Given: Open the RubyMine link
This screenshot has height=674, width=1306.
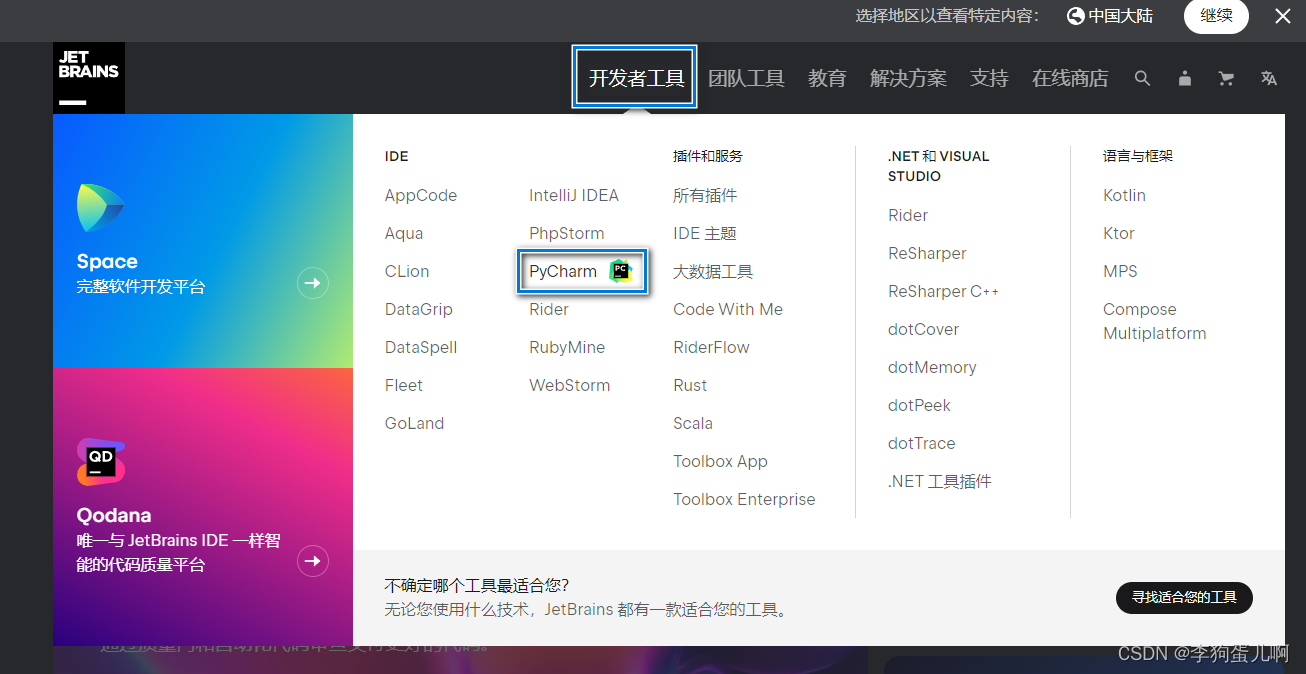Looking at the screenshot, I should tap(567, 347).
